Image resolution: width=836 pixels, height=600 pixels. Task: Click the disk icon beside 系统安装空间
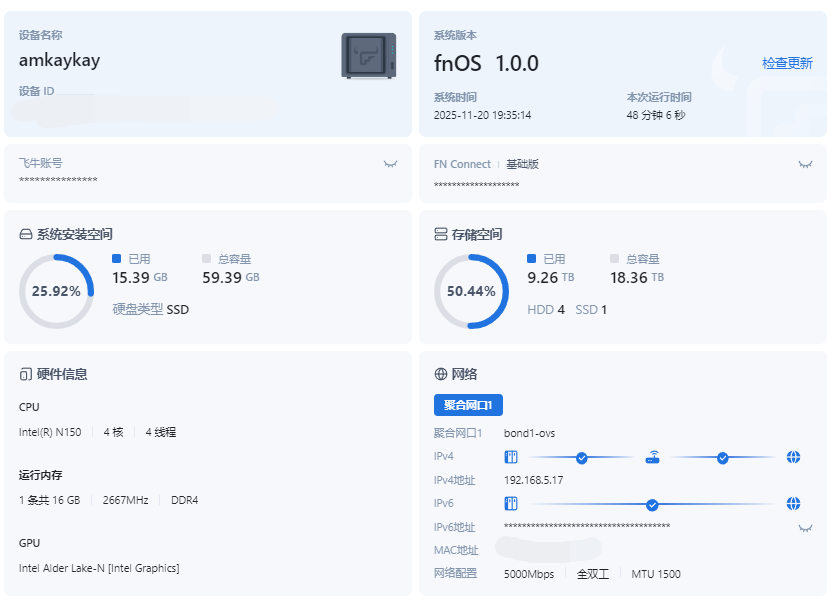[24, 233]
